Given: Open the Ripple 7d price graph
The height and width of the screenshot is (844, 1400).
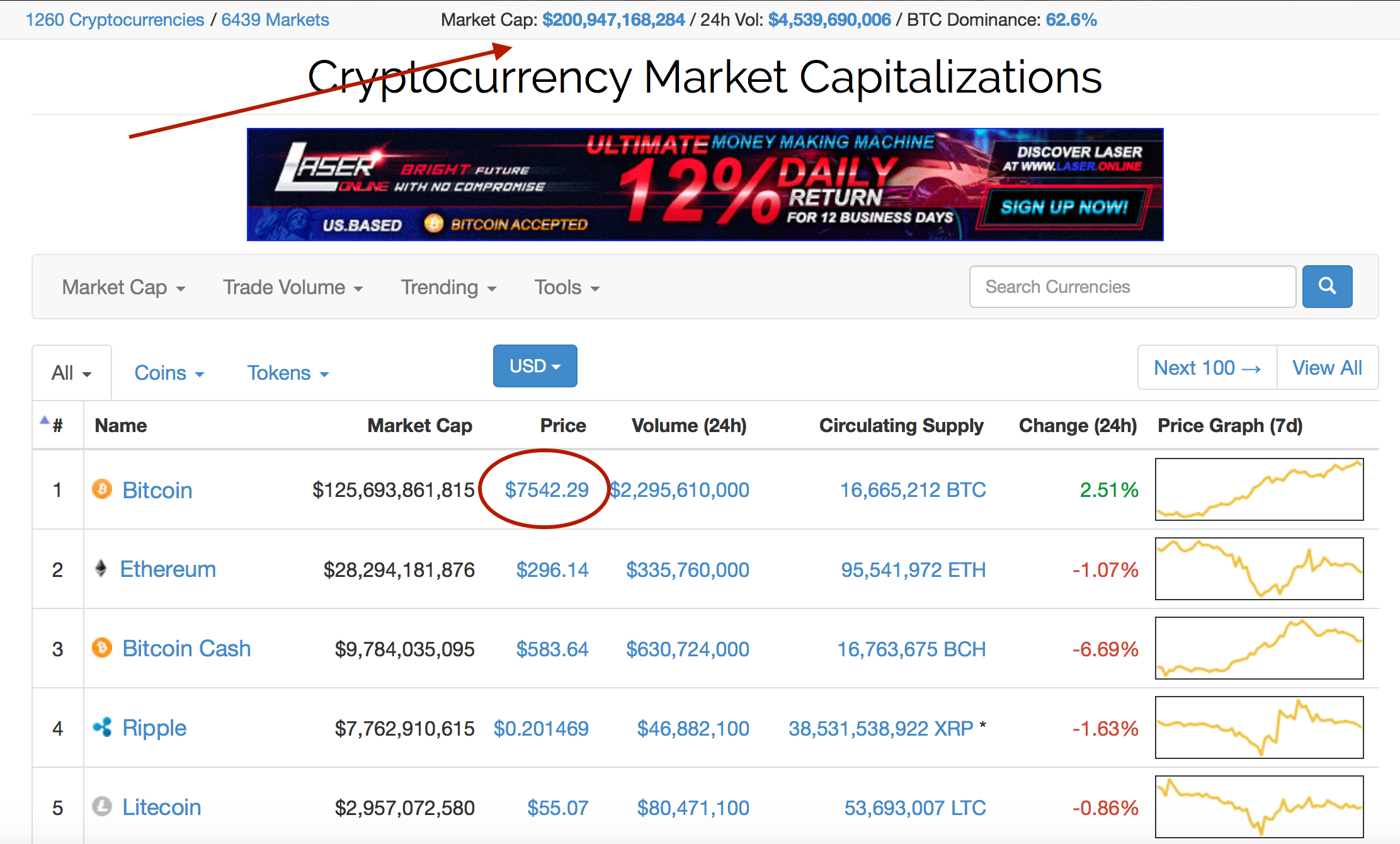Looking at the screenshot, I should tap(1260, 727).
